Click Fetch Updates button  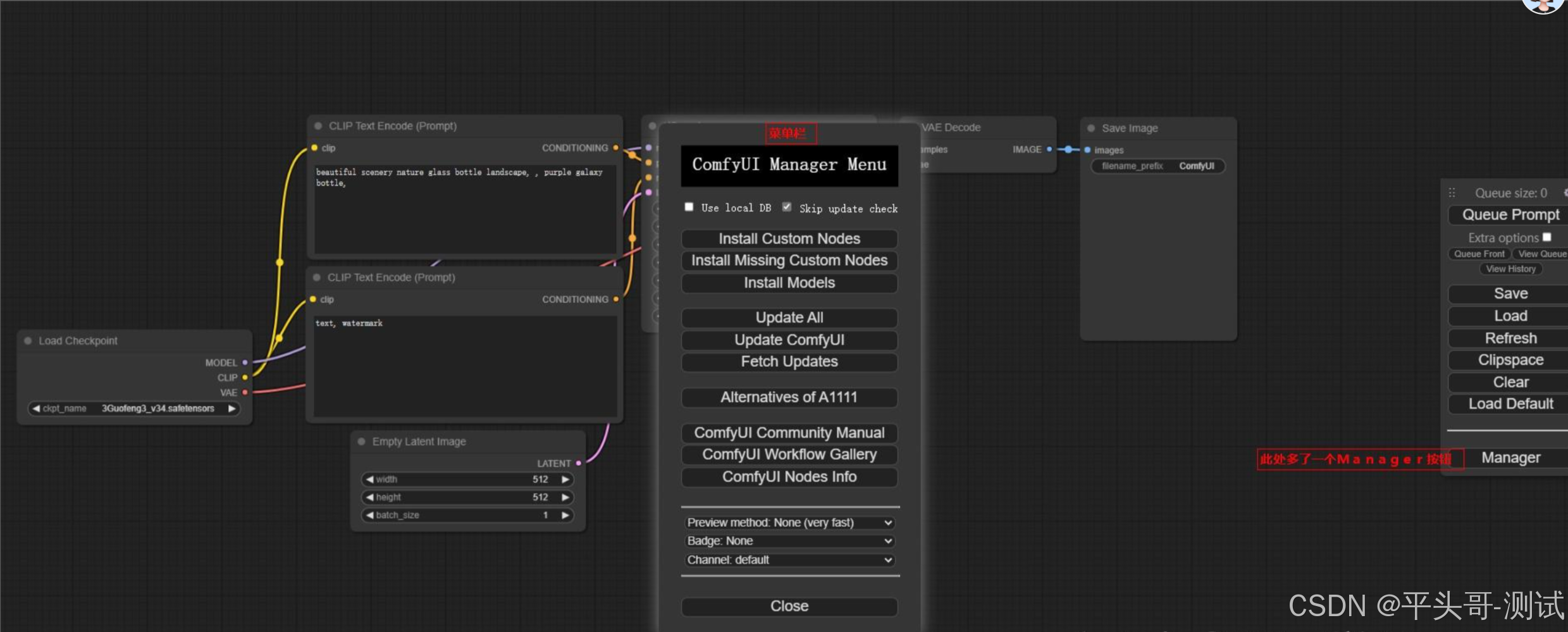(789, 362)
